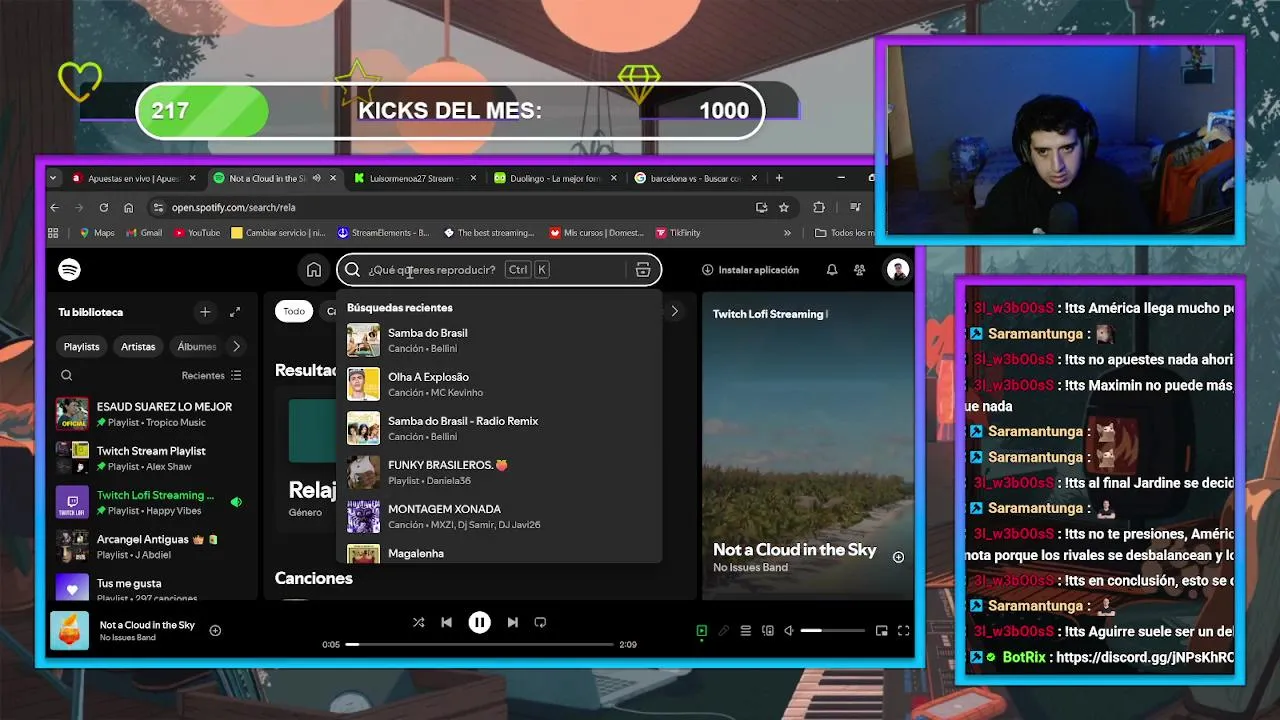Open the lyrics microphone icon
1280x720 pixels.
point(724,631)
